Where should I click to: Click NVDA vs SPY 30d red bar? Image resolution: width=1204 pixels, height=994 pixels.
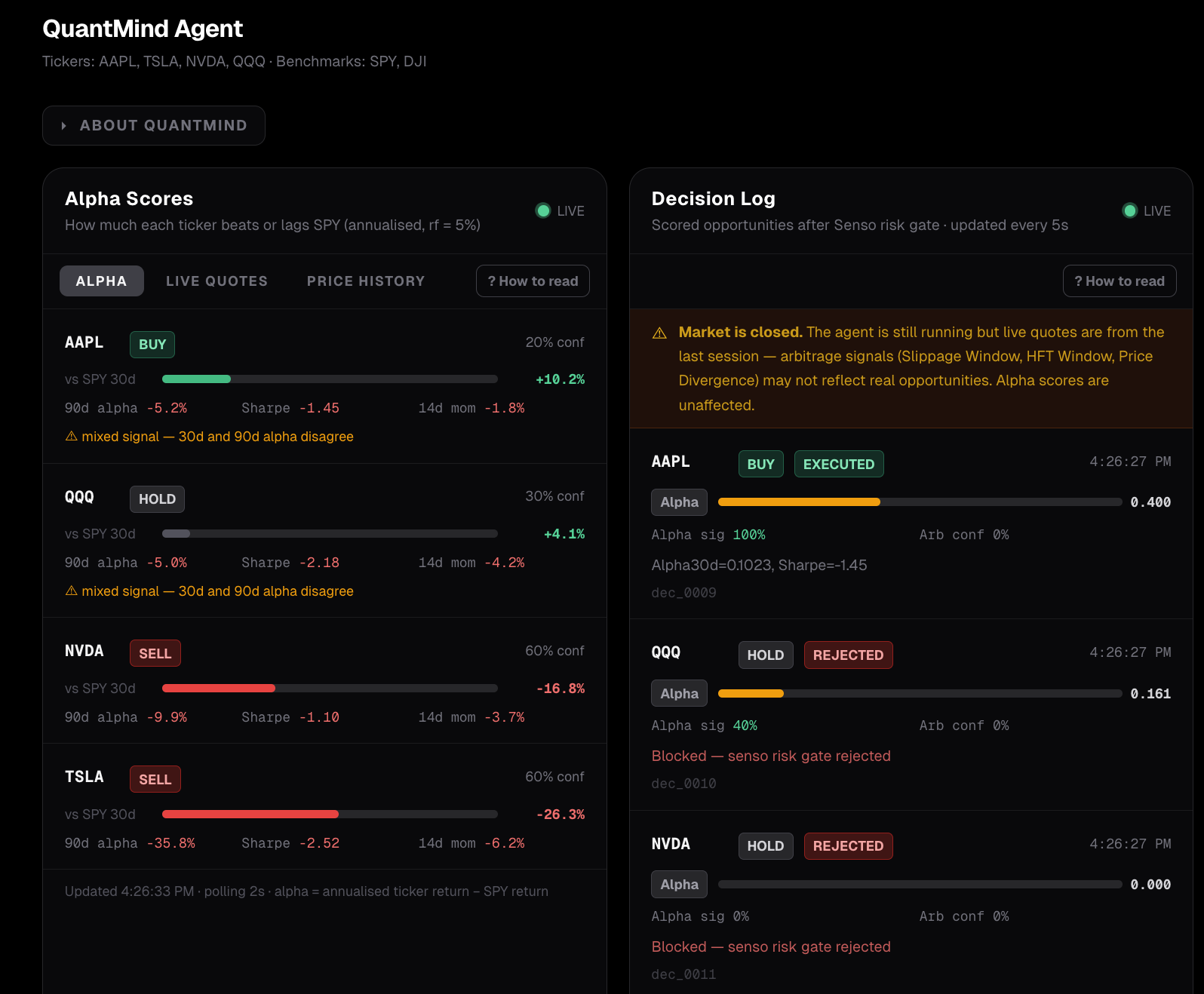coord(219,688)
